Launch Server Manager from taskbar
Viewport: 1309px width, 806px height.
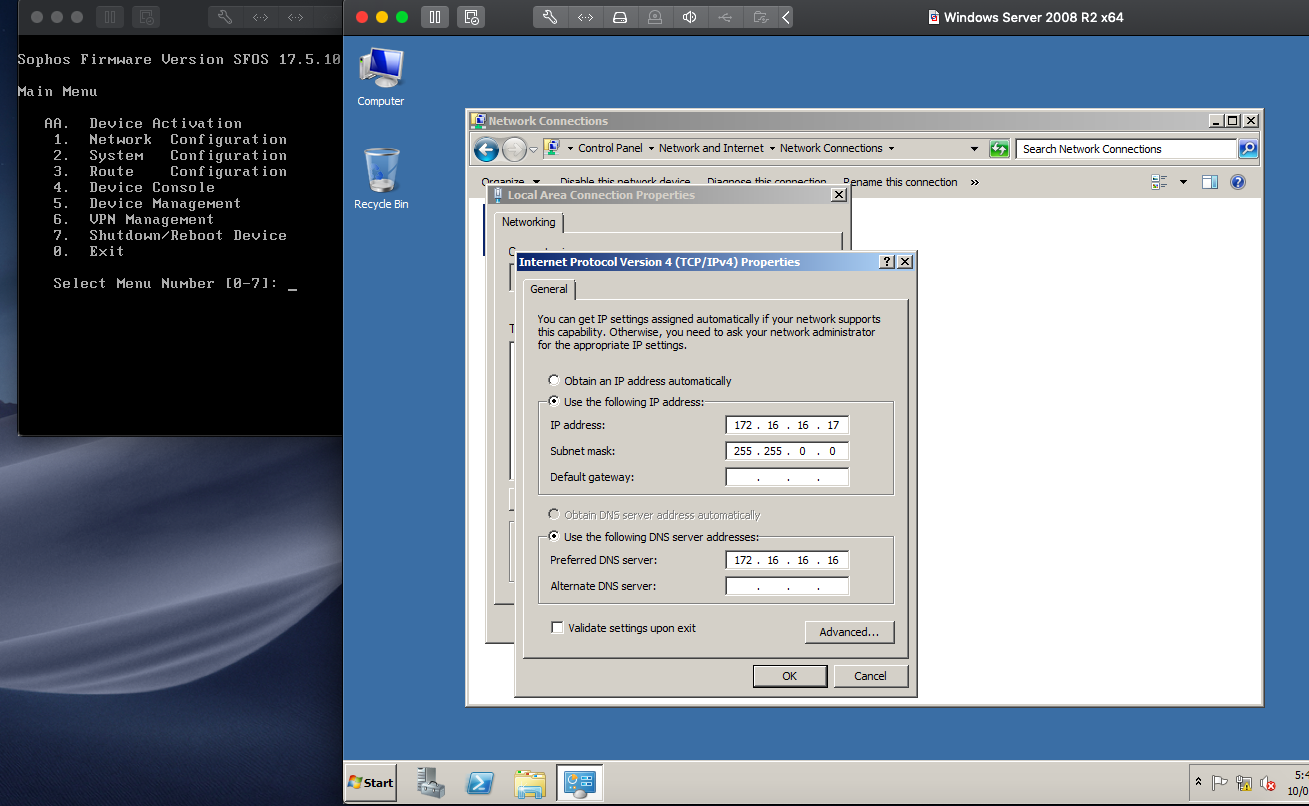click(431, 783)
